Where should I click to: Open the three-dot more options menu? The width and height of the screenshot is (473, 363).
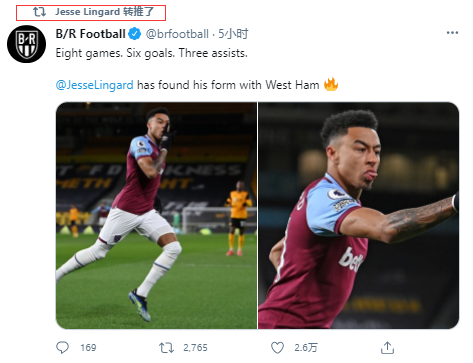pyautogui.click(x=452, y=33)
